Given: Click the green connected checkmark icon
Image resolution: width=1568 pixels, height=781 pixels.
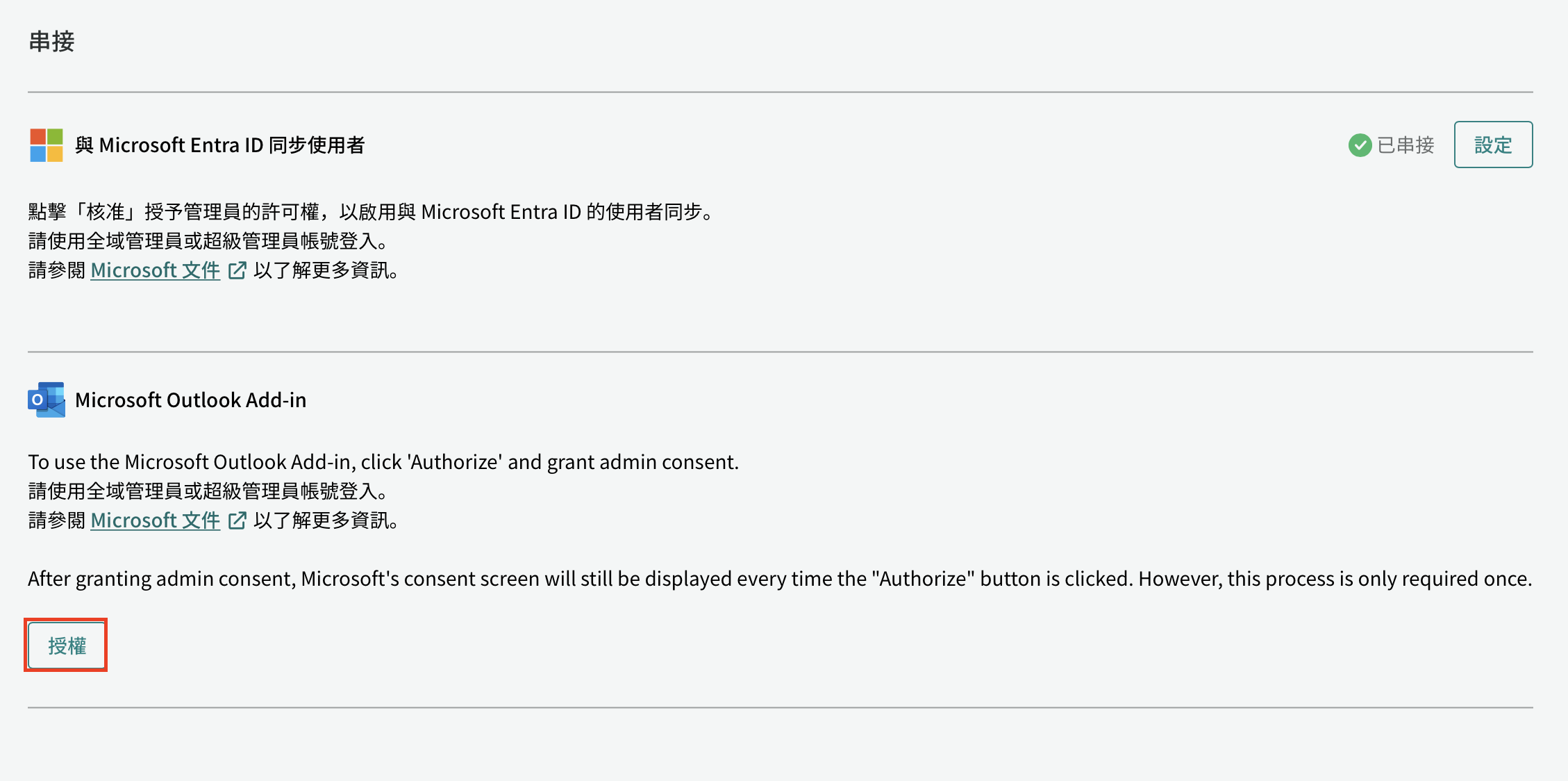Looking at the screenshot, I should coord(1360,145).
